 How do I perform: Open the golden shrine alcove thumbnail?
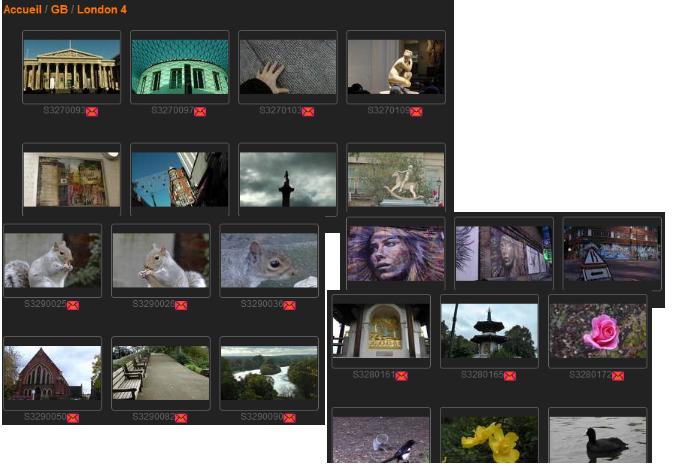click(381, 331)
